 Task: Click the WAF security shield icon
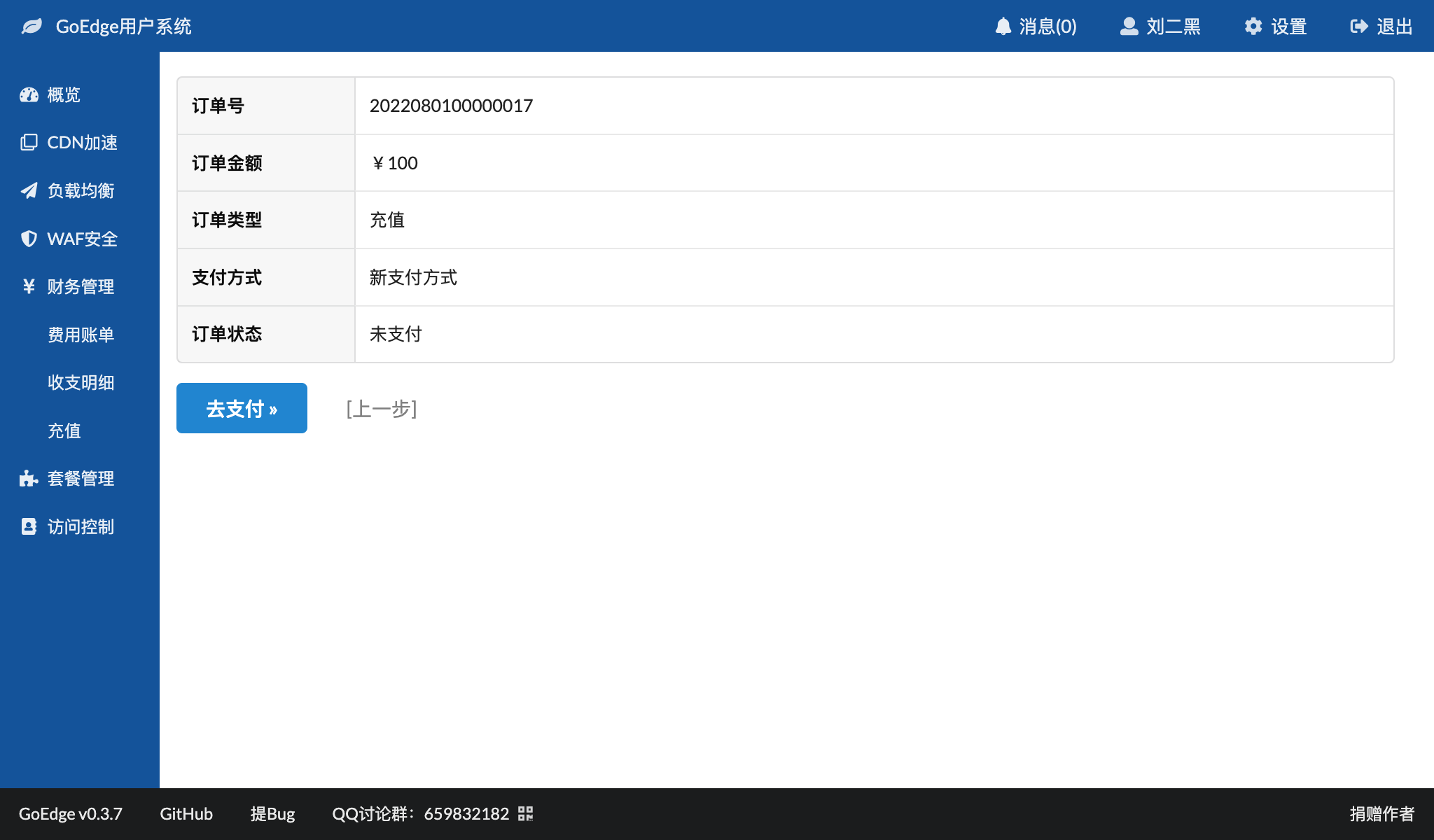(x=29, y=239)
